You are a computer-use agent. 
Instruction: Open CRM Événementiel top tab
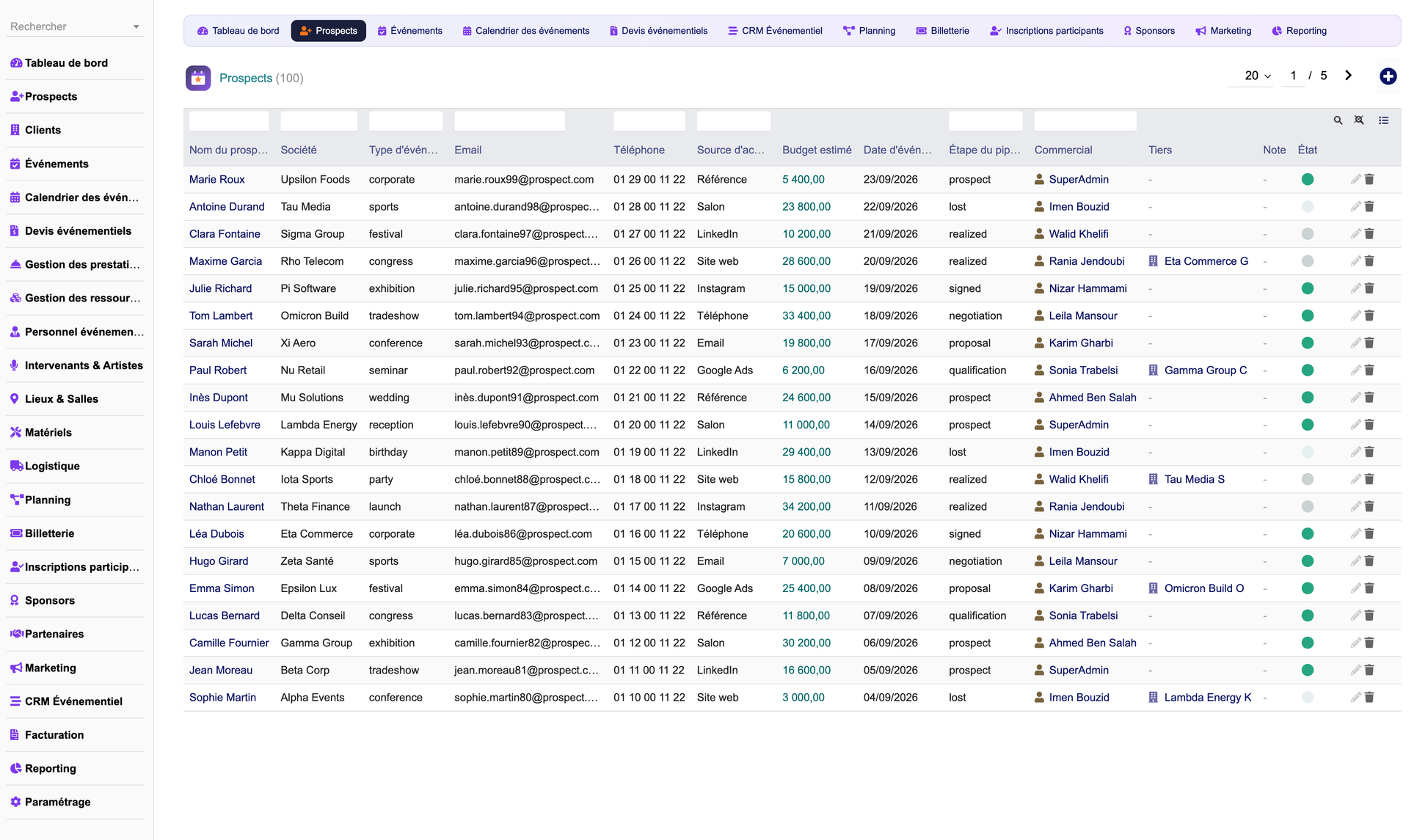pos(775,31)
